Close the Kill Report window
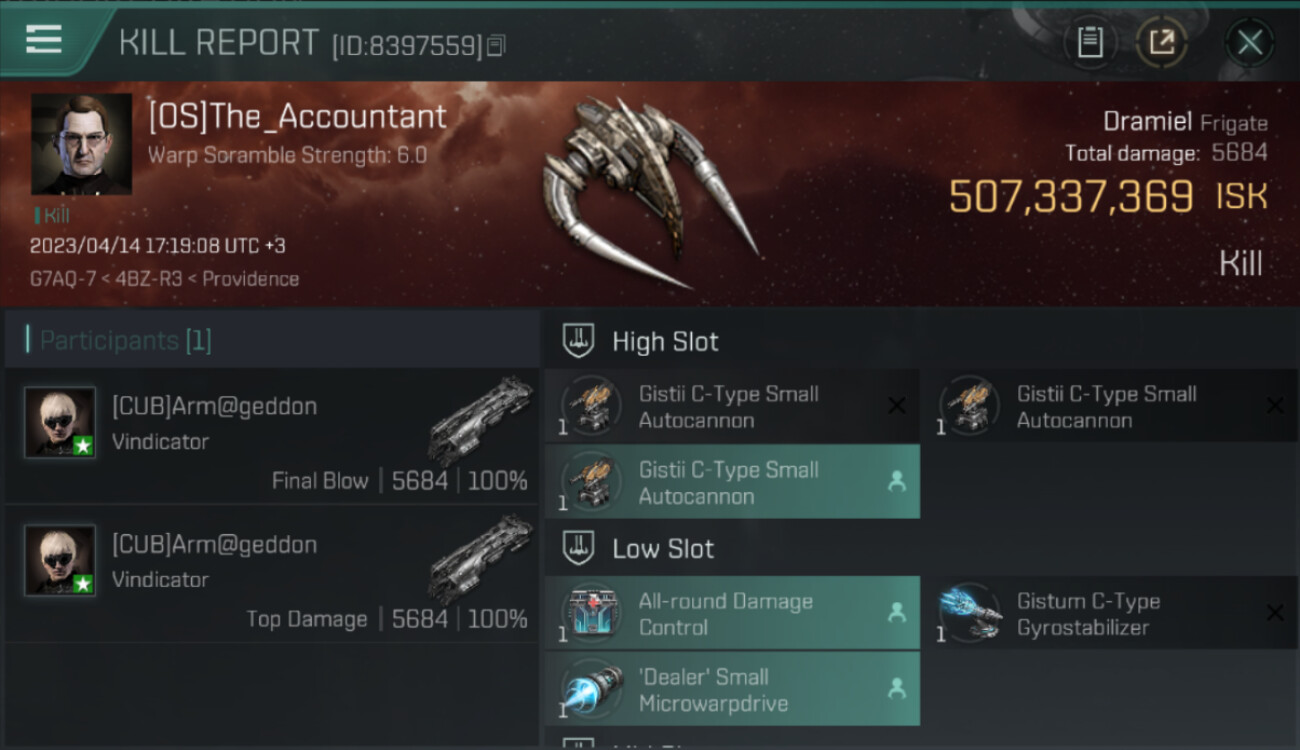The width and height of the screenshot is (1300, 750). tap(1249, 42)
